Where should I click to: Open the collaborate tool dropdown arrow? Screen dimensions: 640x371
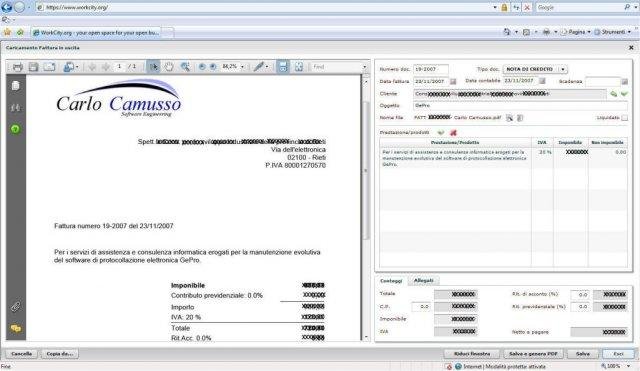pyautogui.click(x=76, y=67)
